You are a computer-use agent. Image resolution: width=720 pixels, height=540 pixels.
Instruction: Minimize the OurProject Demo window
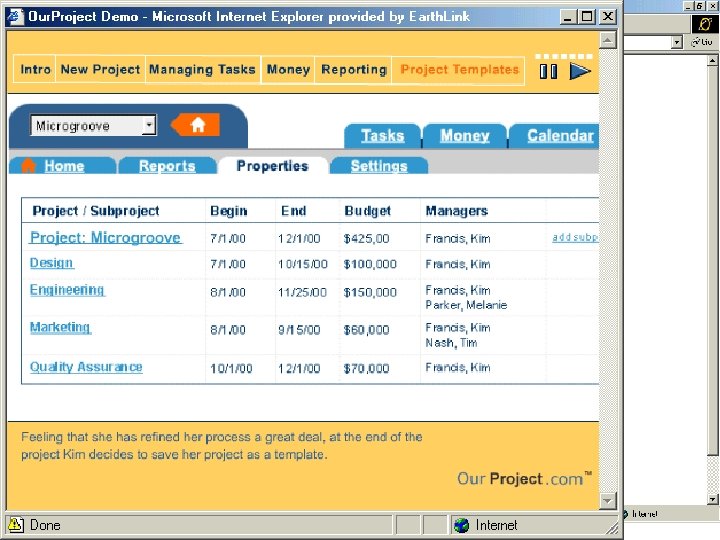click(x=568, y=17)
